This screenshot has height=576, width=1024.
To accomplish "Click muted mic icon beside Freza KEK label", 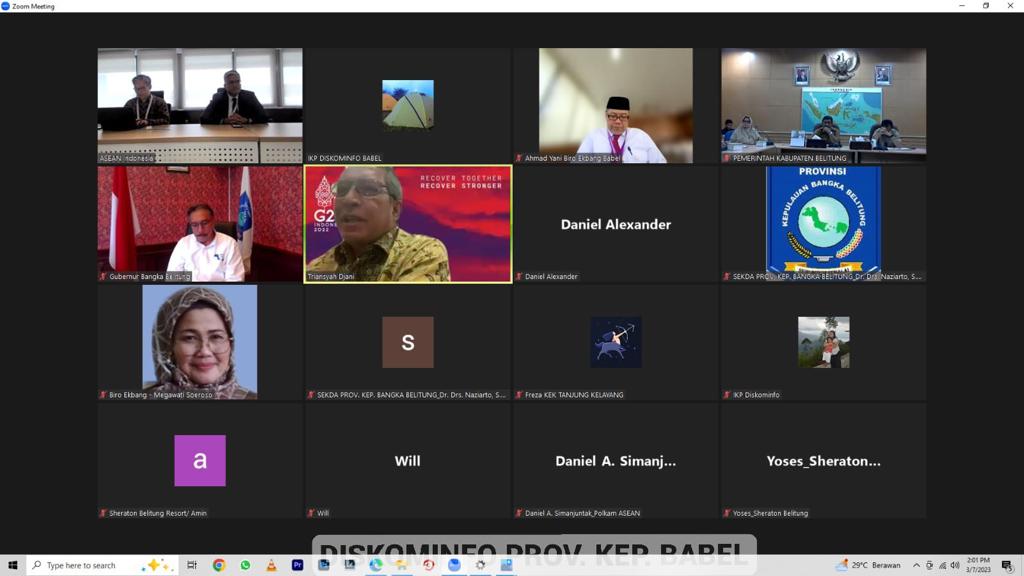I will click(x=519, y=395).
